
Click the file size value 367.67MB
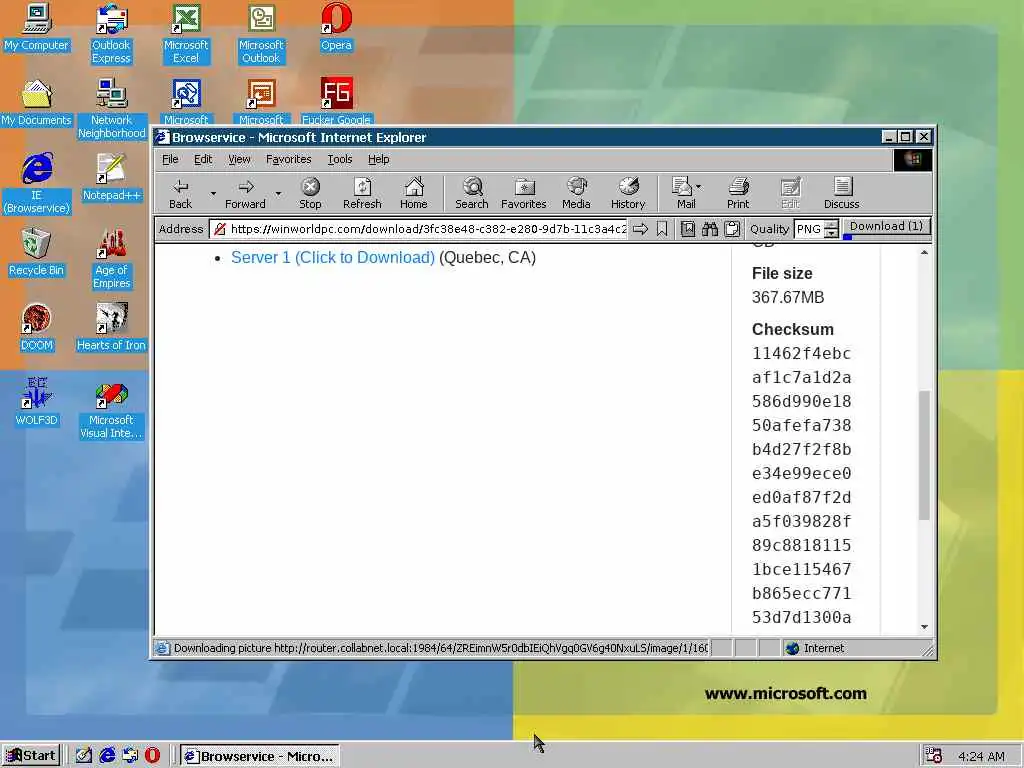(788, 298)
